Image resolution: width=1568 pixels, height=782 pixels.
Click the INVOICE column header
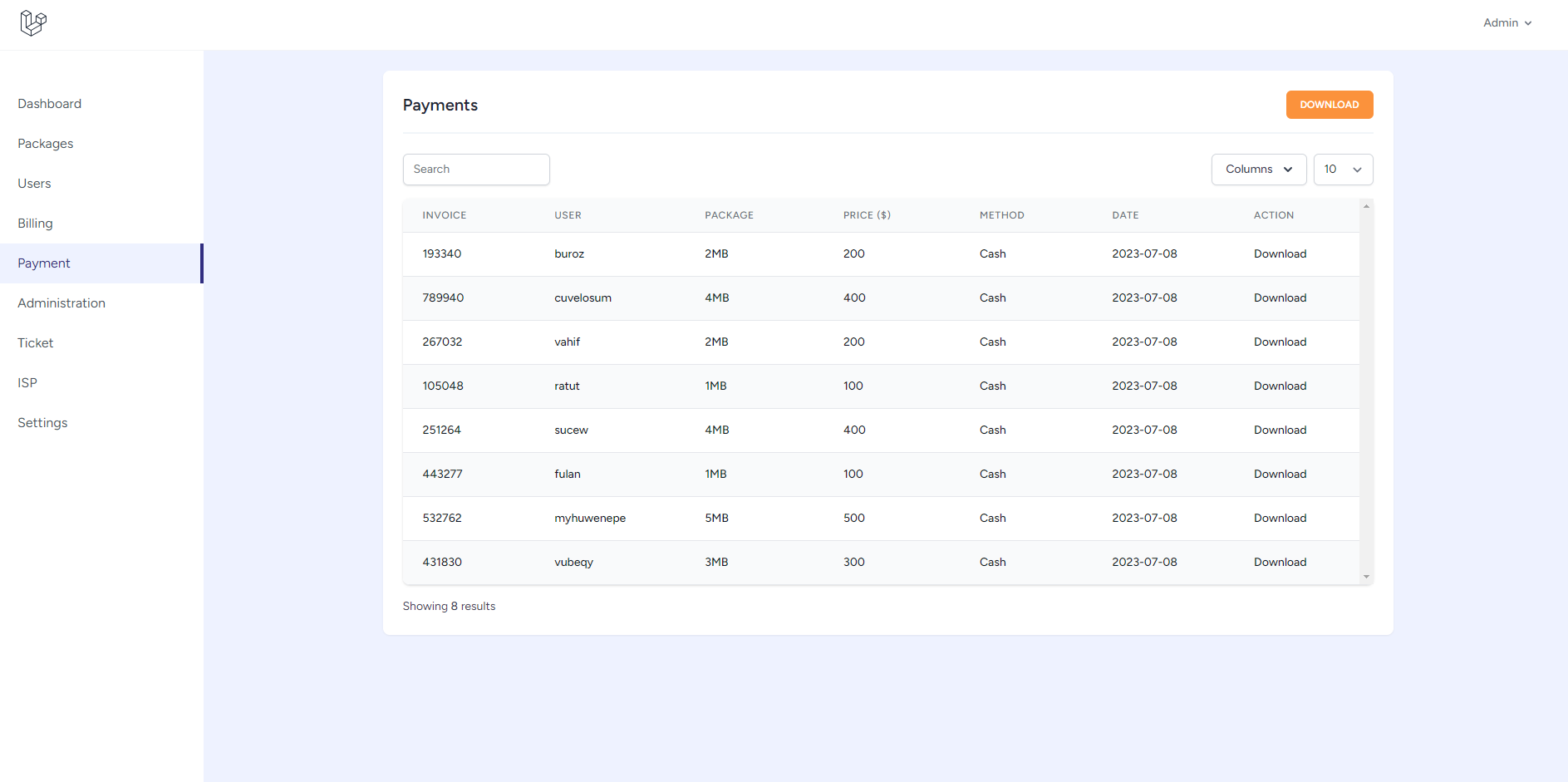coord(444,214)
